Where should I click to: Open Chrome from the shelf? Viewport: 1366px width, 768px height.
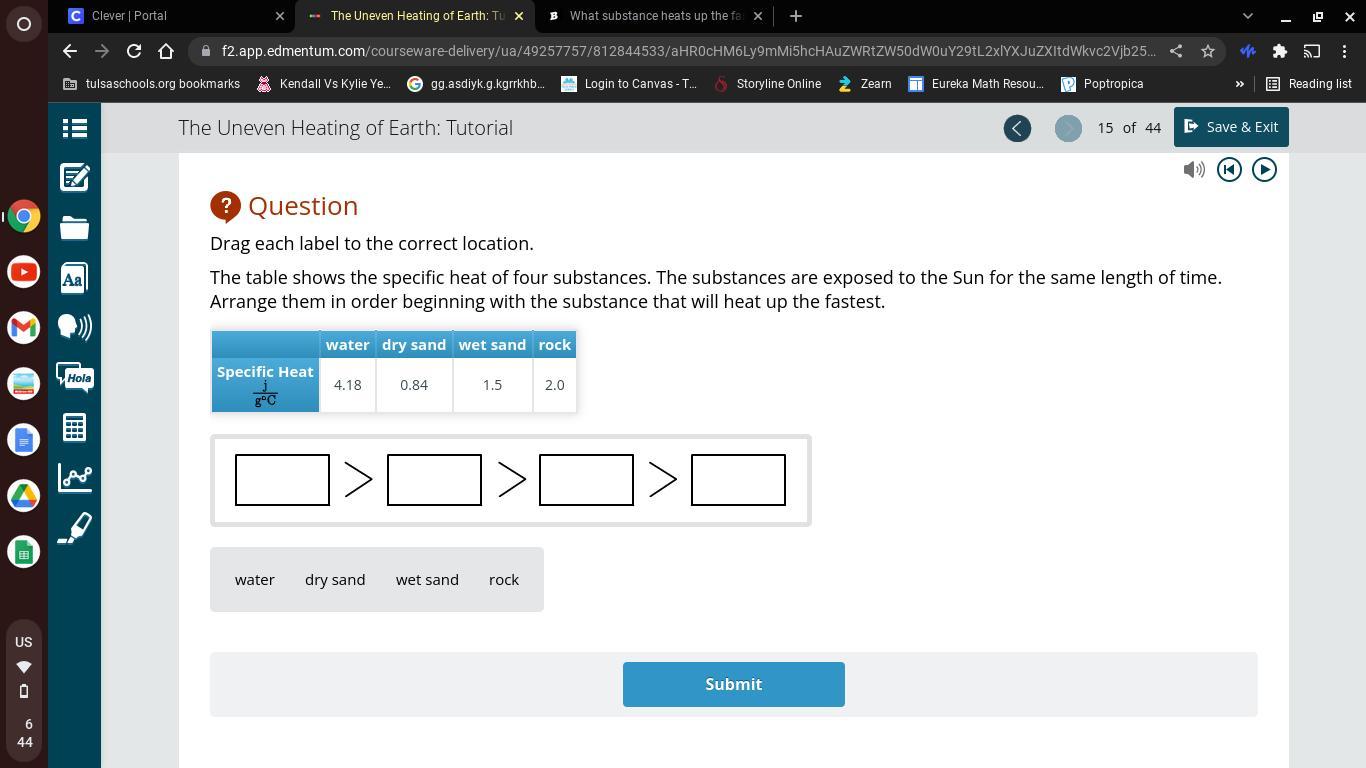pos(24,216)
